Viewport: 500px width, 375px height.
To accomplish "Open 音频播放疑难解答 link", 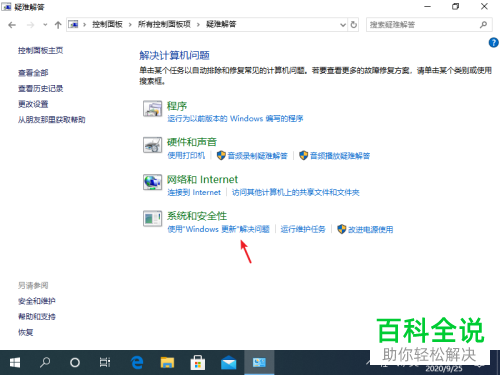I will (x=340, y=156).
